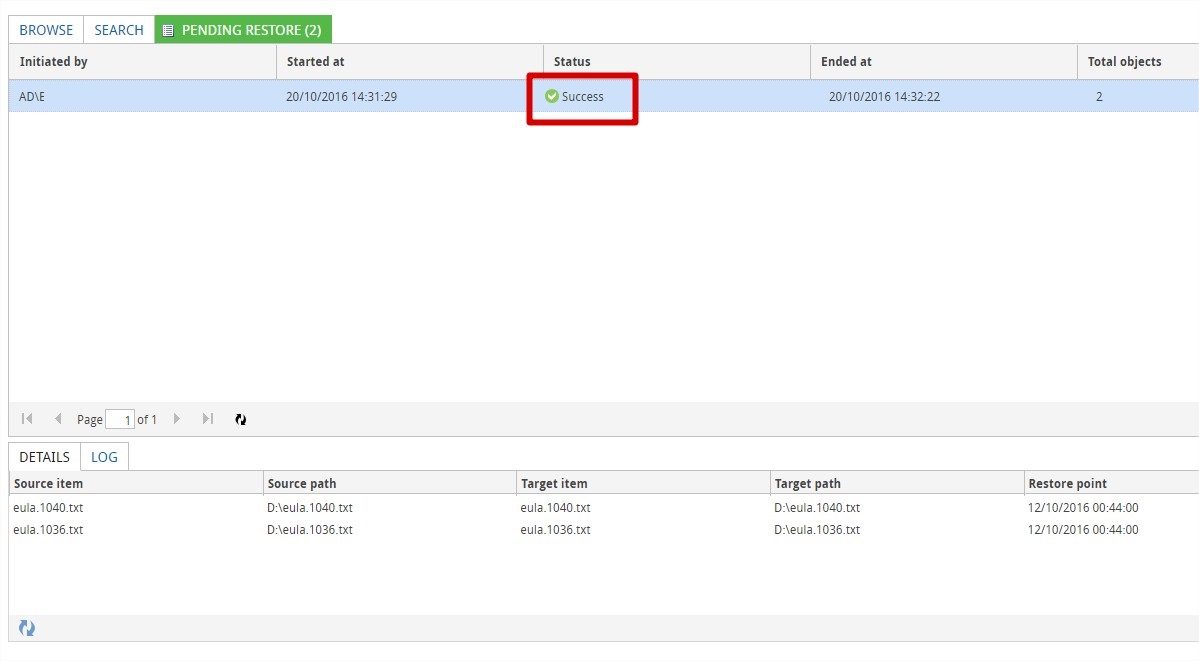This screenshot has height=661, width=1199.
Task: Jump to last page icon
Action: coord(207,419)
